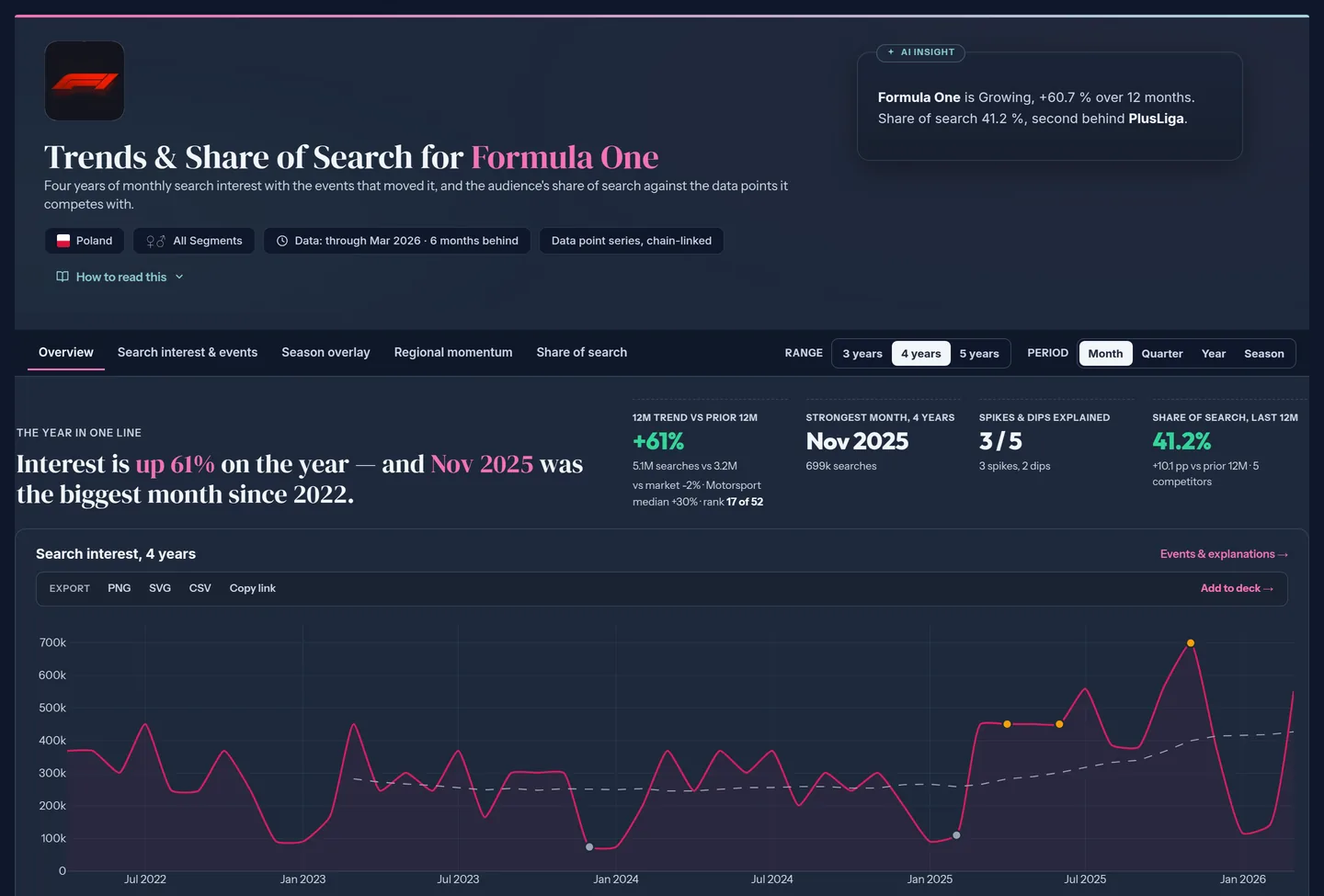Image resolution: width=1324 pixels, height=896 pixels.
Task: Click the Poland flag icon
Action: (63, 241)
